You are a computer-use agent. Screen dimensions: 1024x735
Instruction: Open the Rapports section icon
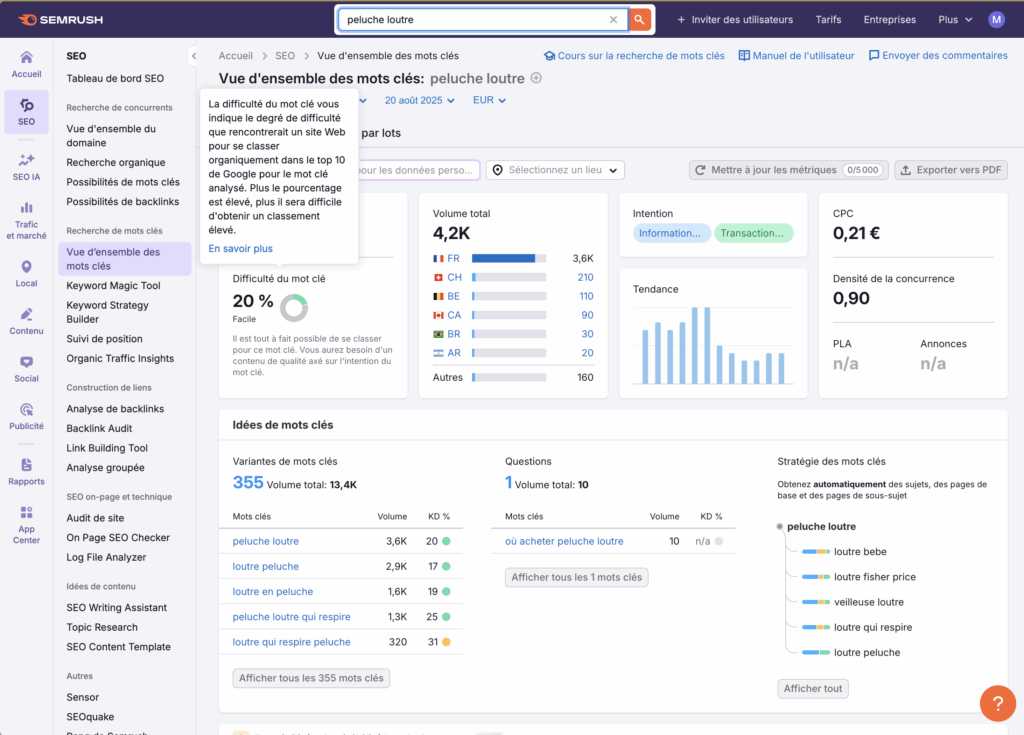coord(26,472)
